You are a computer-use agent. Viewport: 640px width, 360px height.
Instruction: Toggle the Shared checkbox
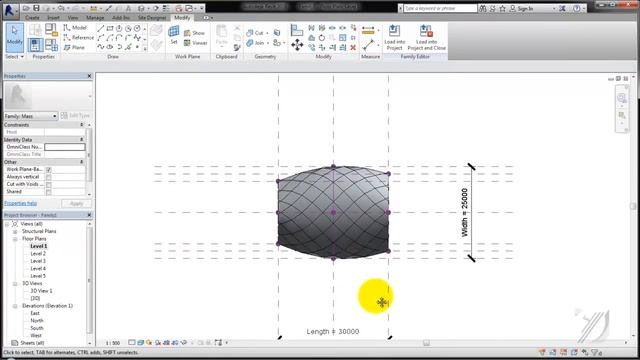click(49, 191)
